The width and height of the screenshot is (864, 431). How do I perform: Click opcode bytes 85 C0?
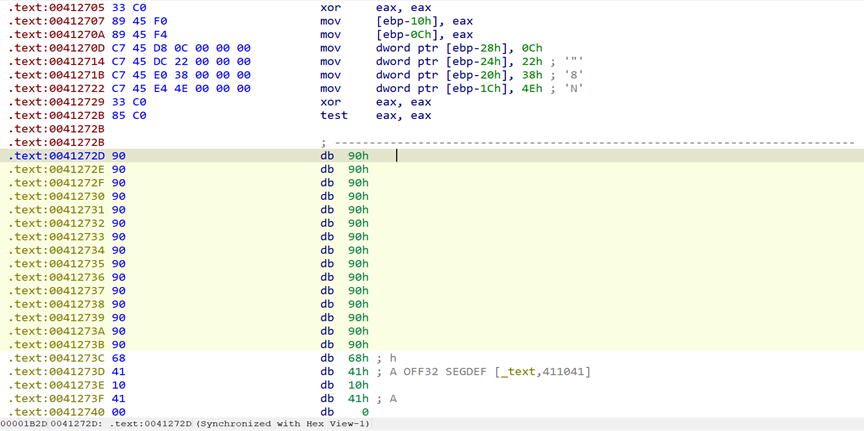point(129,116)
